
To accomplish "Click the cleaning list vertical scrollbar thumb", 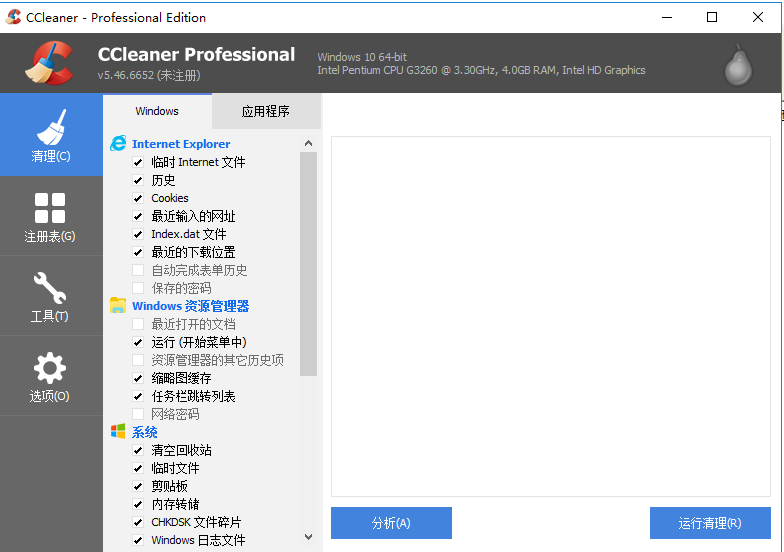I will [308, 262].
